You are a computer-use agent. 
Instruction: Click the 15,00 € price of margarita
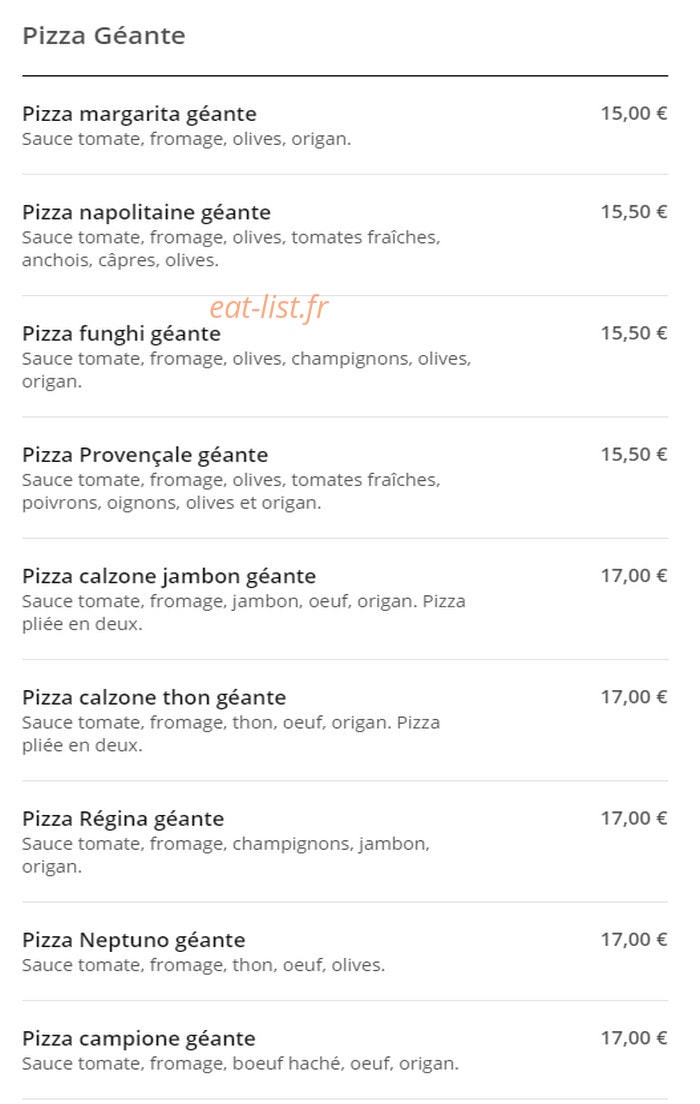point(633,113)
